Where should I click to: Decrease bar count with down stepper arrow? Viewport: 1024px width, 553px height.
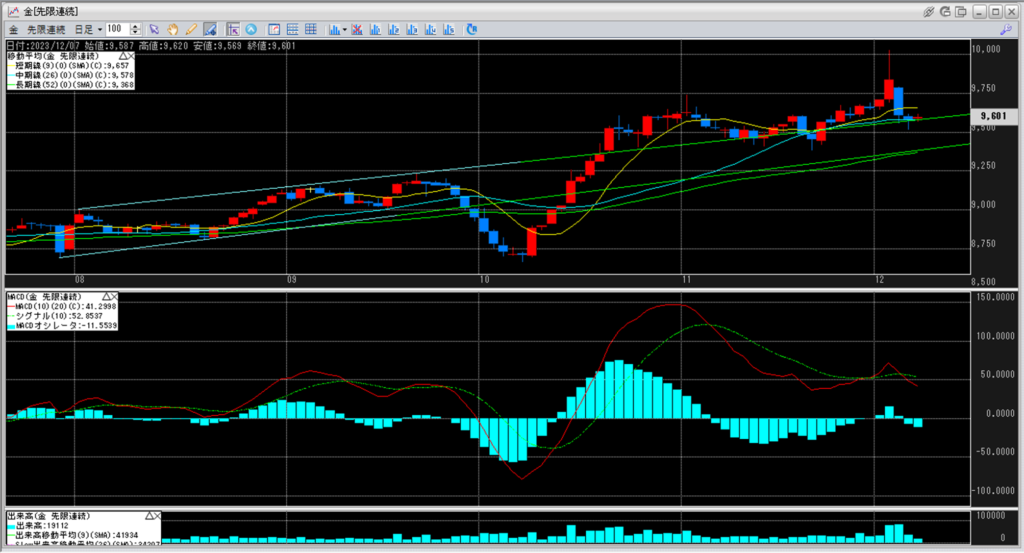tap(135, 32)
